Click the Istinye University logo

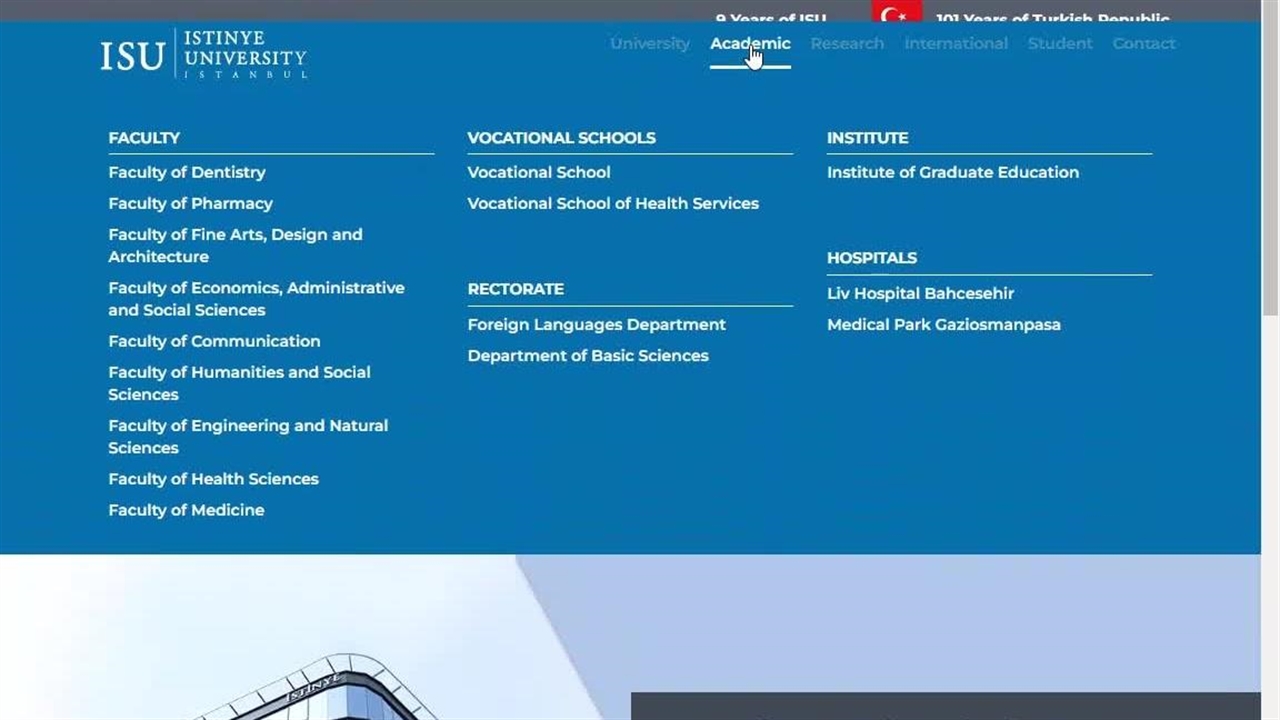pyautogui.click(x=203, y=54)
